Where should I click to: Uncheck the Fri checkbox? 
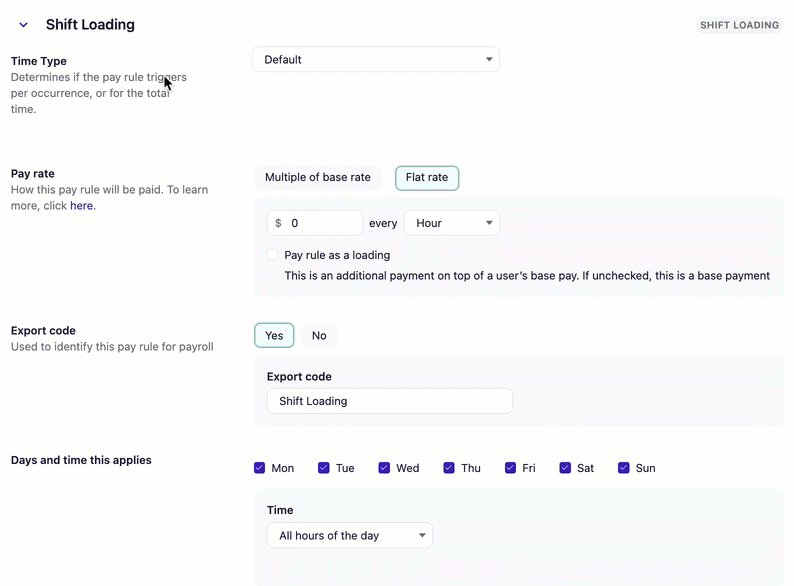[x=510, y=468]
